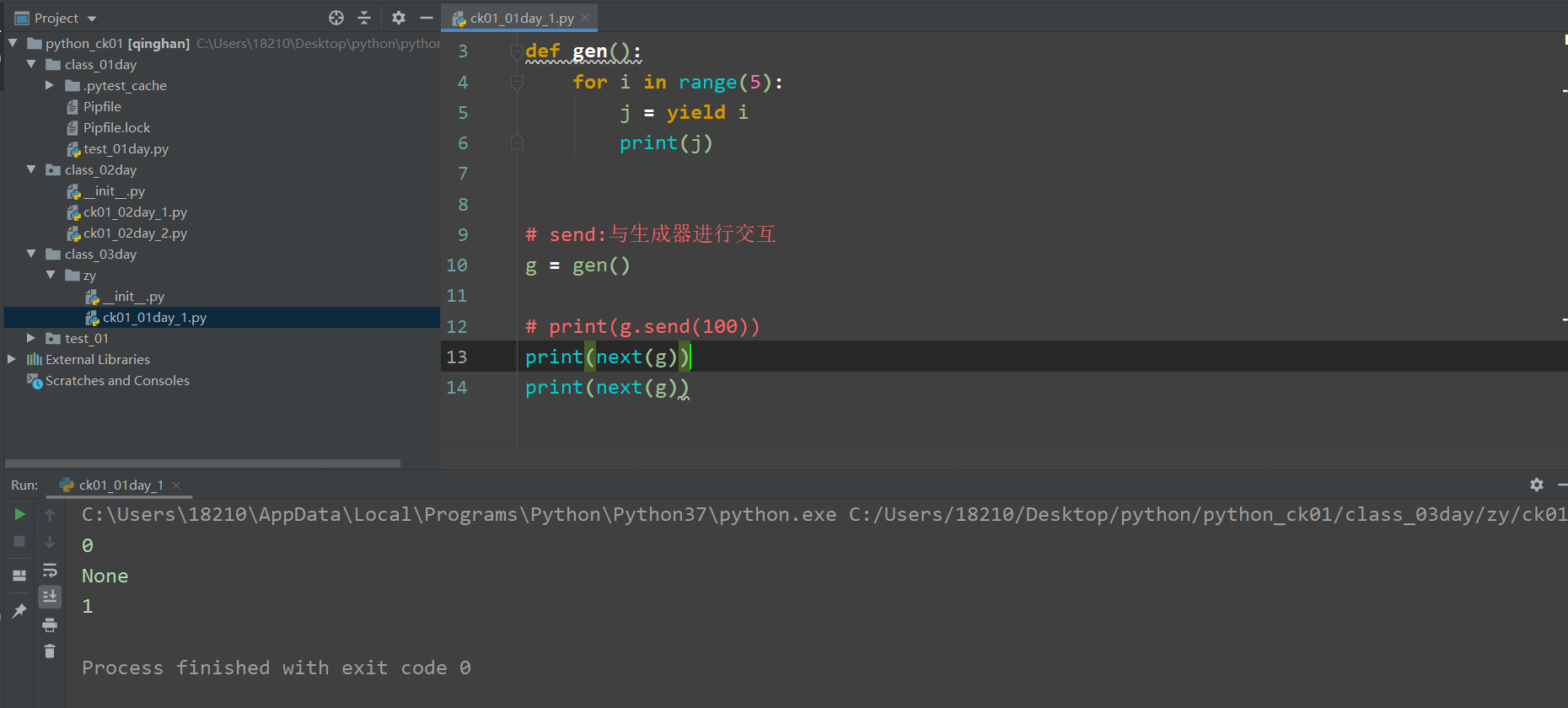Click the fold end marker on line 6

tap(517, 142)
